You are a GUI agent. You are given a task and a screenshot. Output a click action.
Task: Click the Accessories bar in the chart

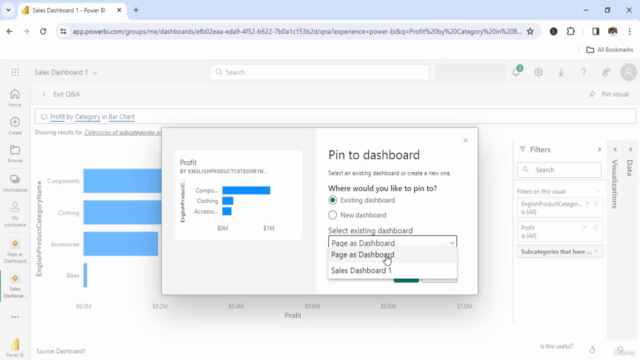click(x=120, y=244)
